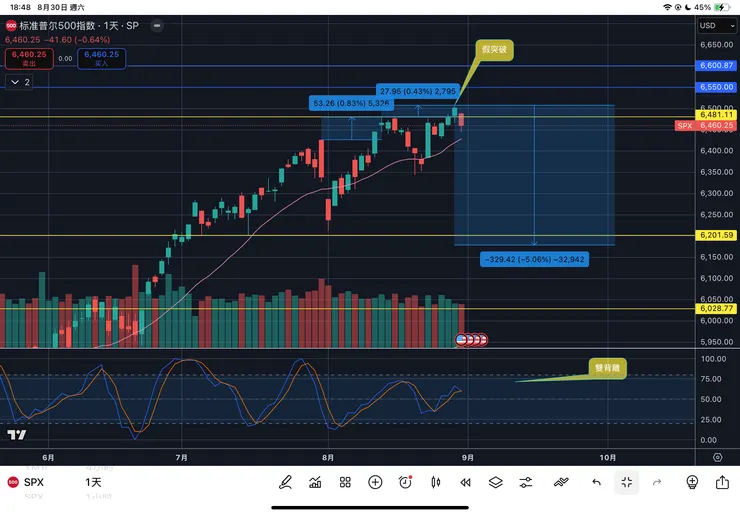Tap the S&P 500 logo beside the title
Viewport: 740px width, 514px height.
click(11, 25)
